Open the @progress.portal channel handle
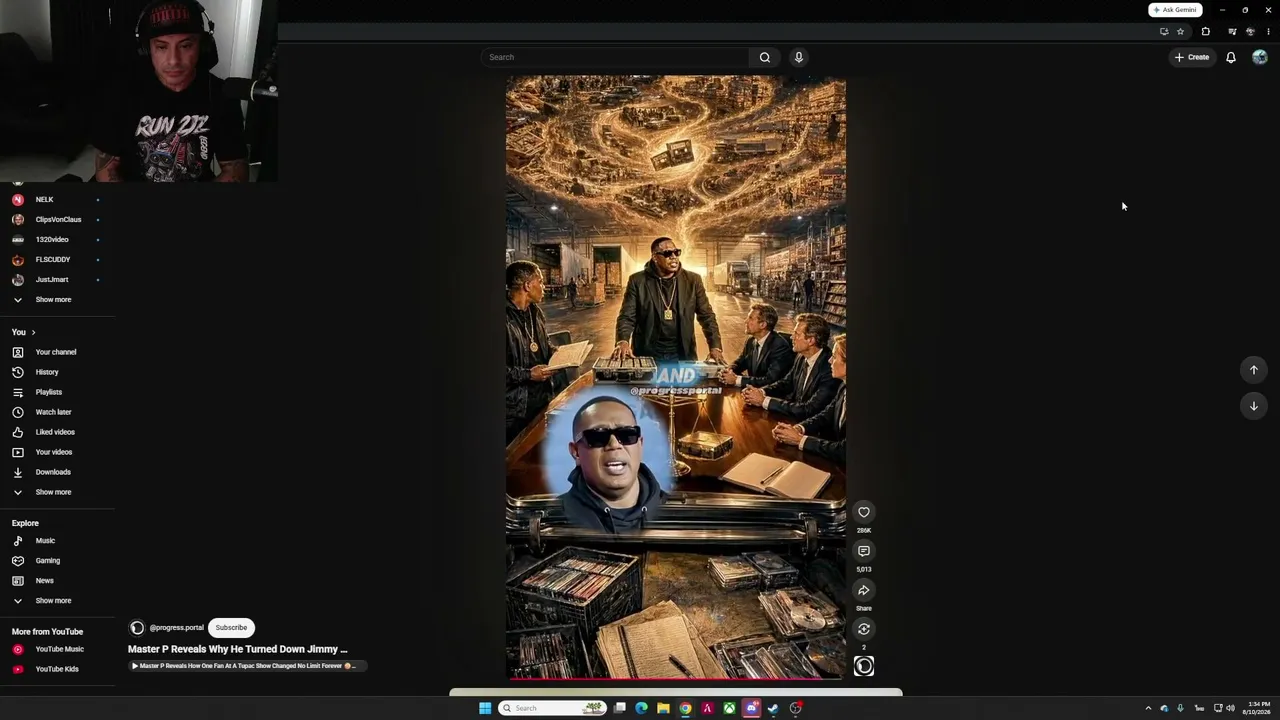This screenshot has width=1280, height=720. (x=176, y=628)
